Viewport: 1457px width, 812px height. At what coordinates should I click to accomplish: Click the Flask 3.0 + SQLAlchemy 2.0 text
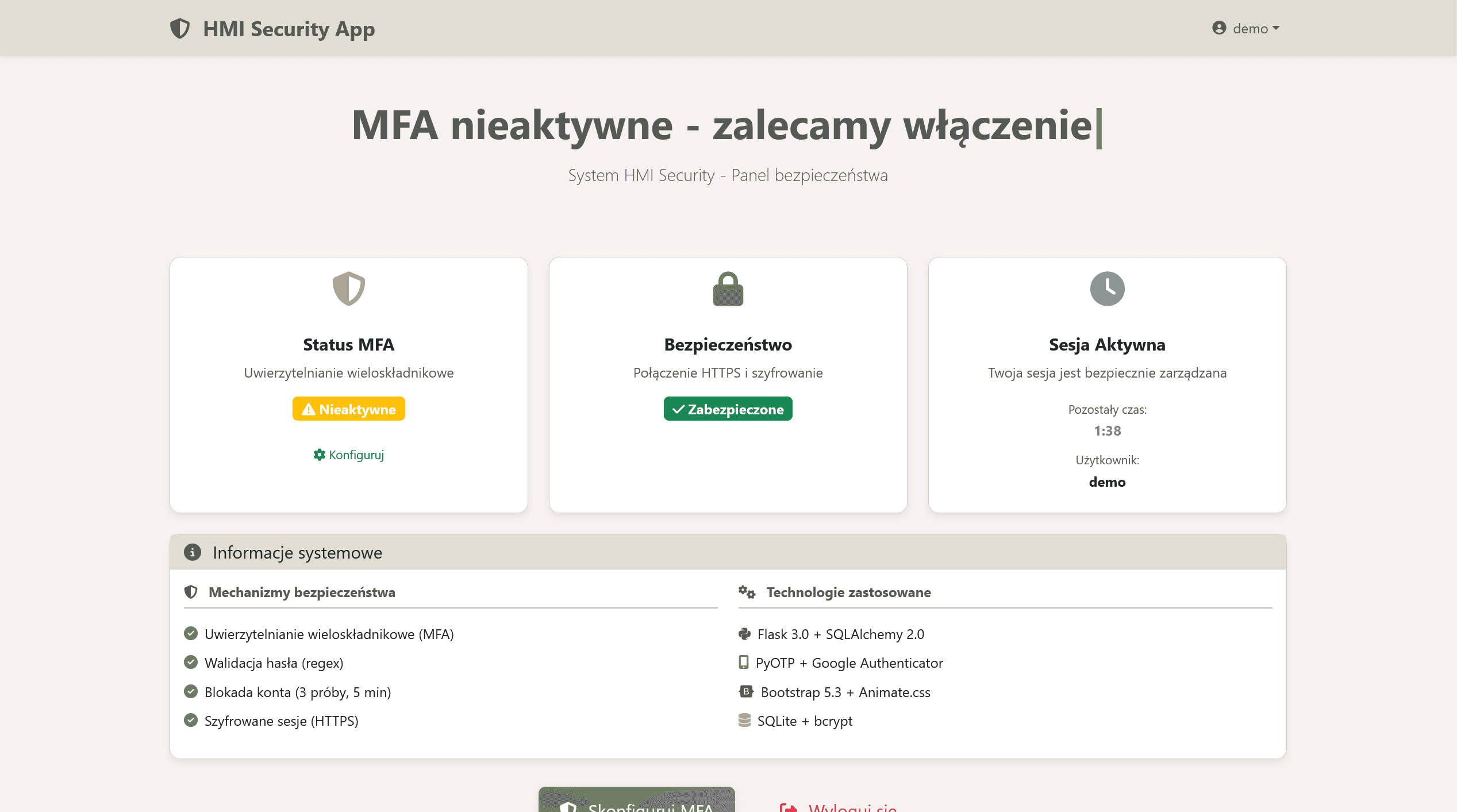(x=841, y=634)
